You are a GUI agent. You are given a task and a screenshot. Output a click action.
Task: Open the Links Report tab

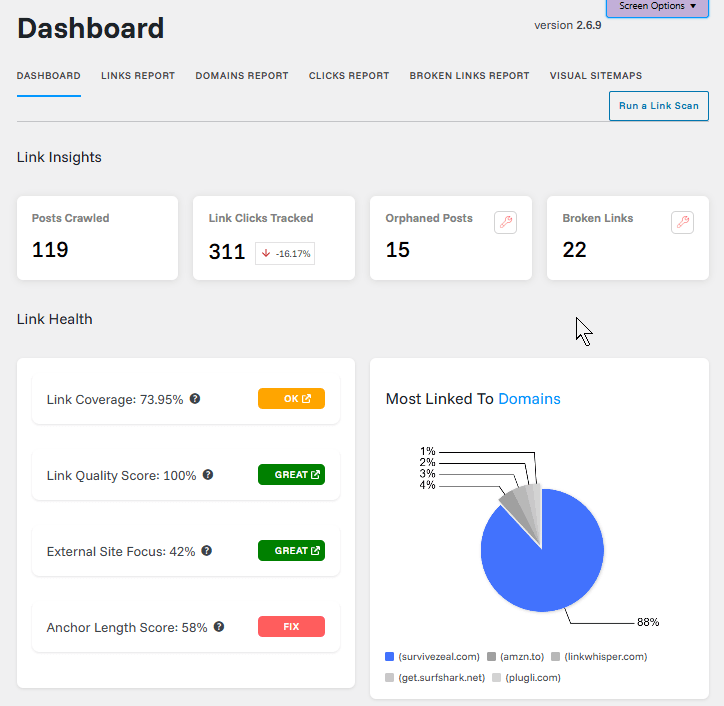click(x=138, y=76)
